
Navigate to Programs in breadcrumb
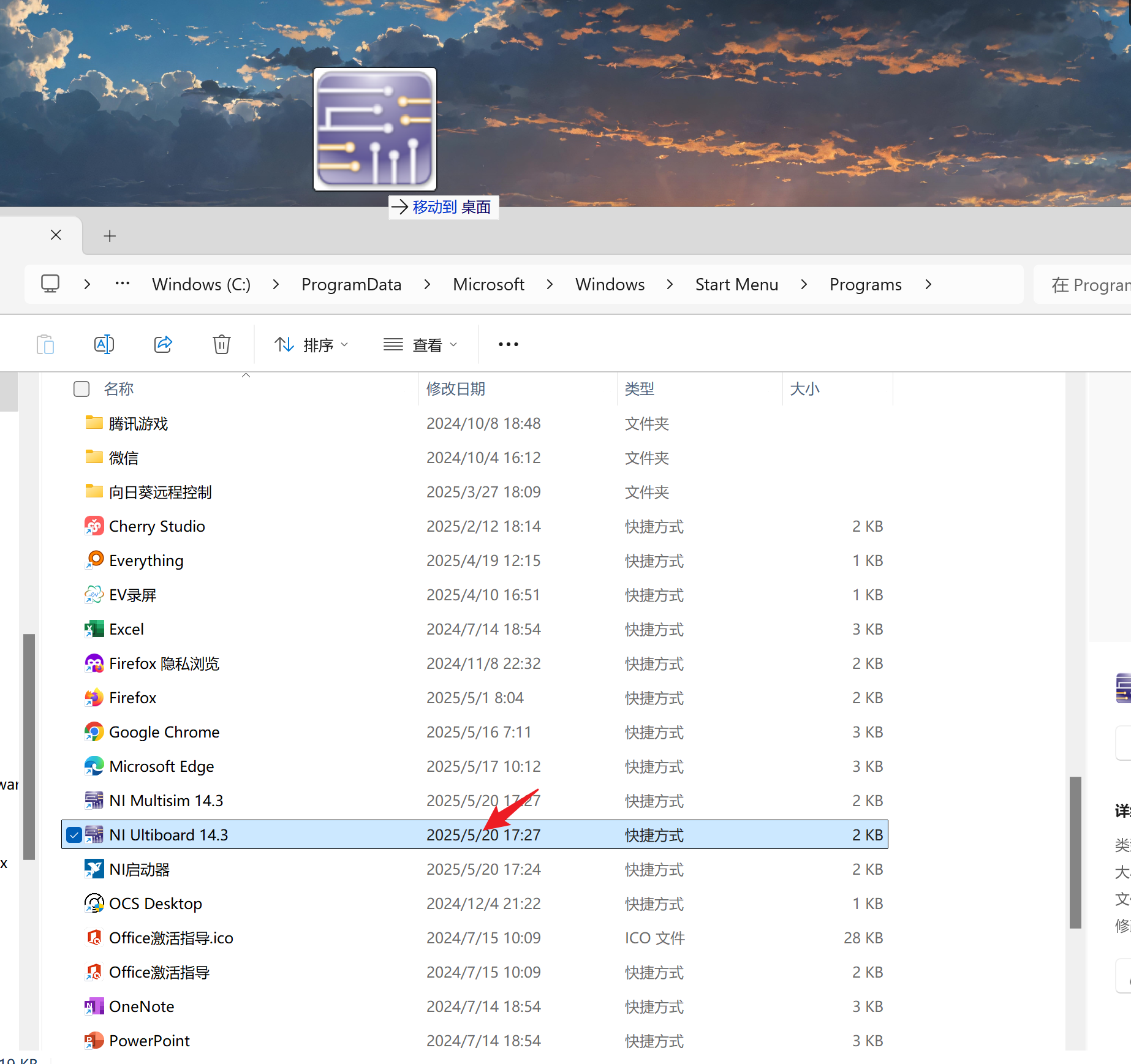point(866,284)
